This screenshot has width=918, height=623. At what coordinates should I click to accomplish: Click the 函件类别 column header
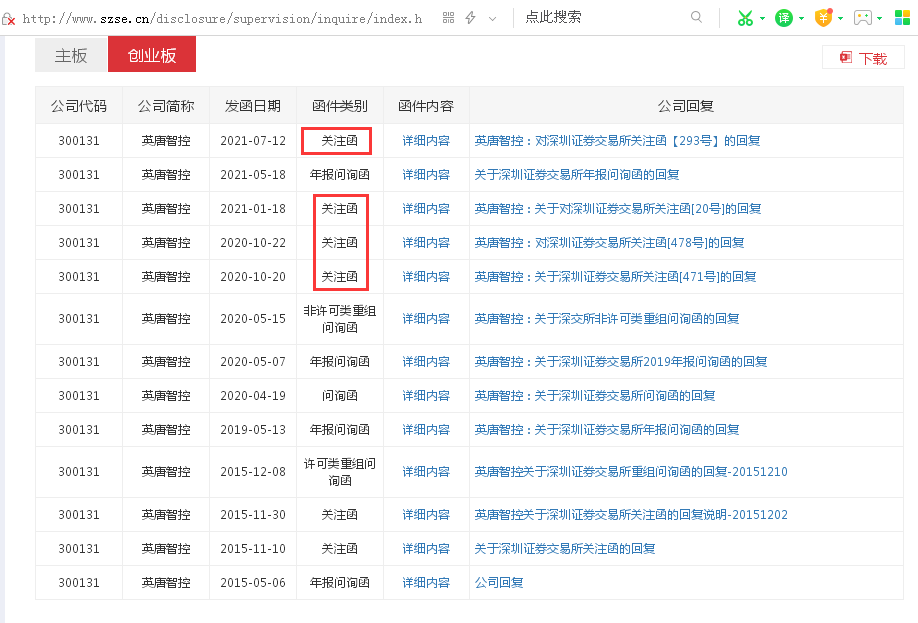pos(340,106)
